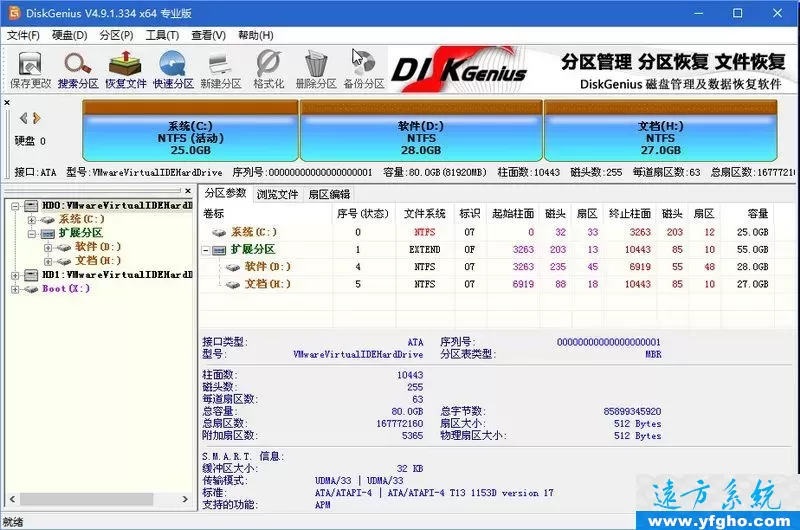
Task: Close the disk map panel with X
Action: pyautogui.click(x=7, y=103)
